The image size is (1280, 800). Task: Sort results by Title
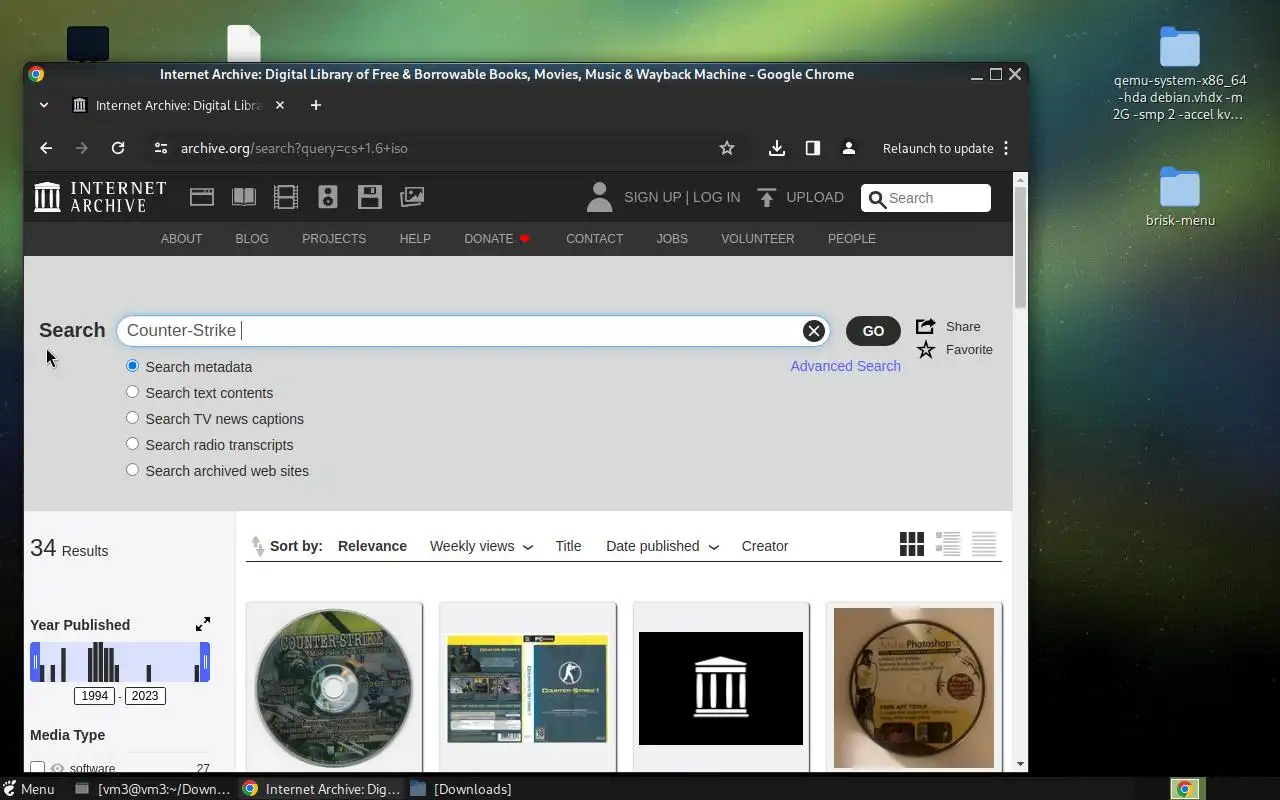[x=568, y=546]
